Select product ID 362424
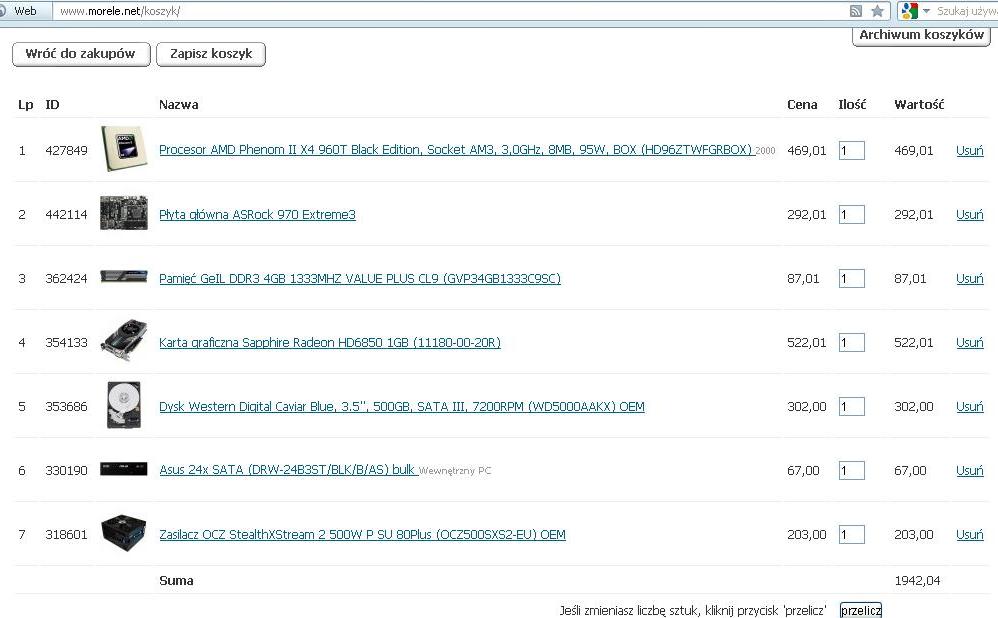 point(66,278)
